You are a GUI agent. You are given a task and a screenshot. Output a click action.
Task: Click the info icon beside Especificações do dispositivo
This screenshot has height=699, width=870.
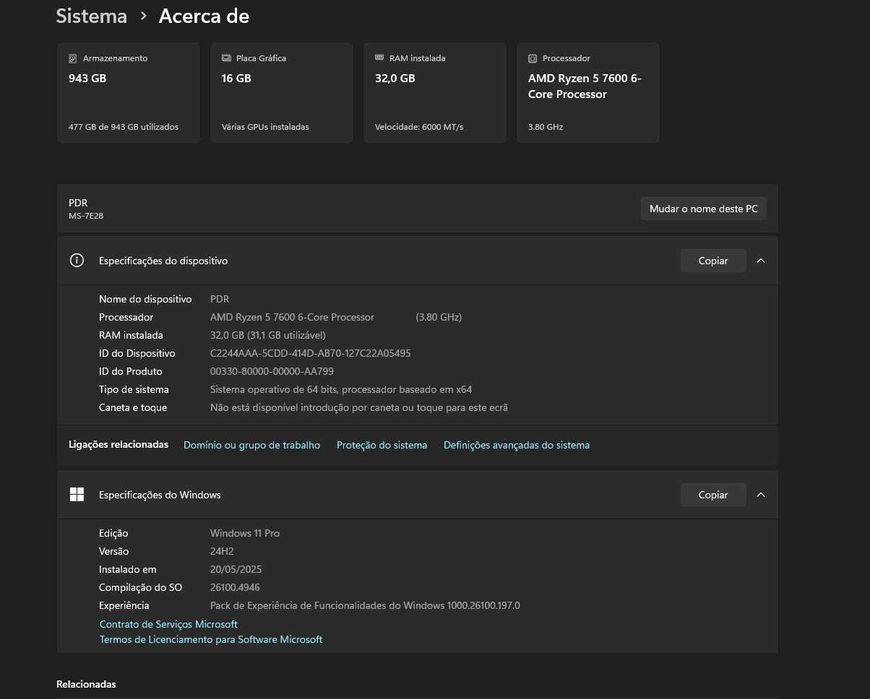tap(77, 260)
